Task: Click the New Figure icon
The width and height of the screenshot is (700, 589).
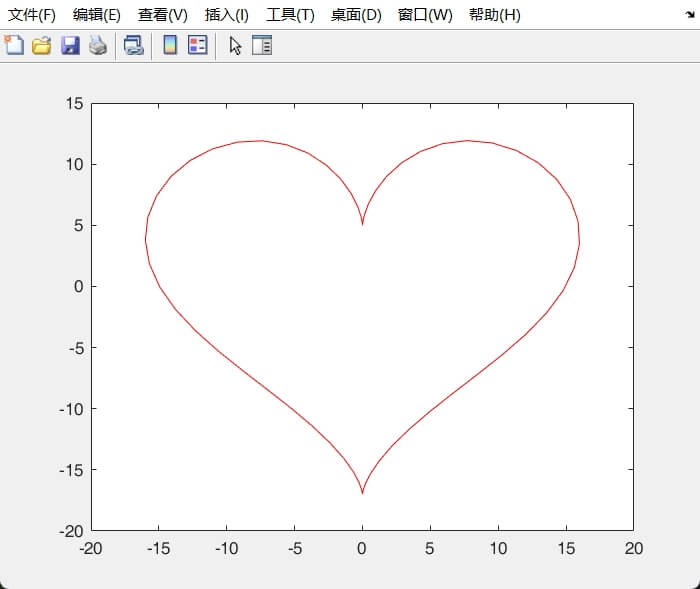Action: (14, 45)
